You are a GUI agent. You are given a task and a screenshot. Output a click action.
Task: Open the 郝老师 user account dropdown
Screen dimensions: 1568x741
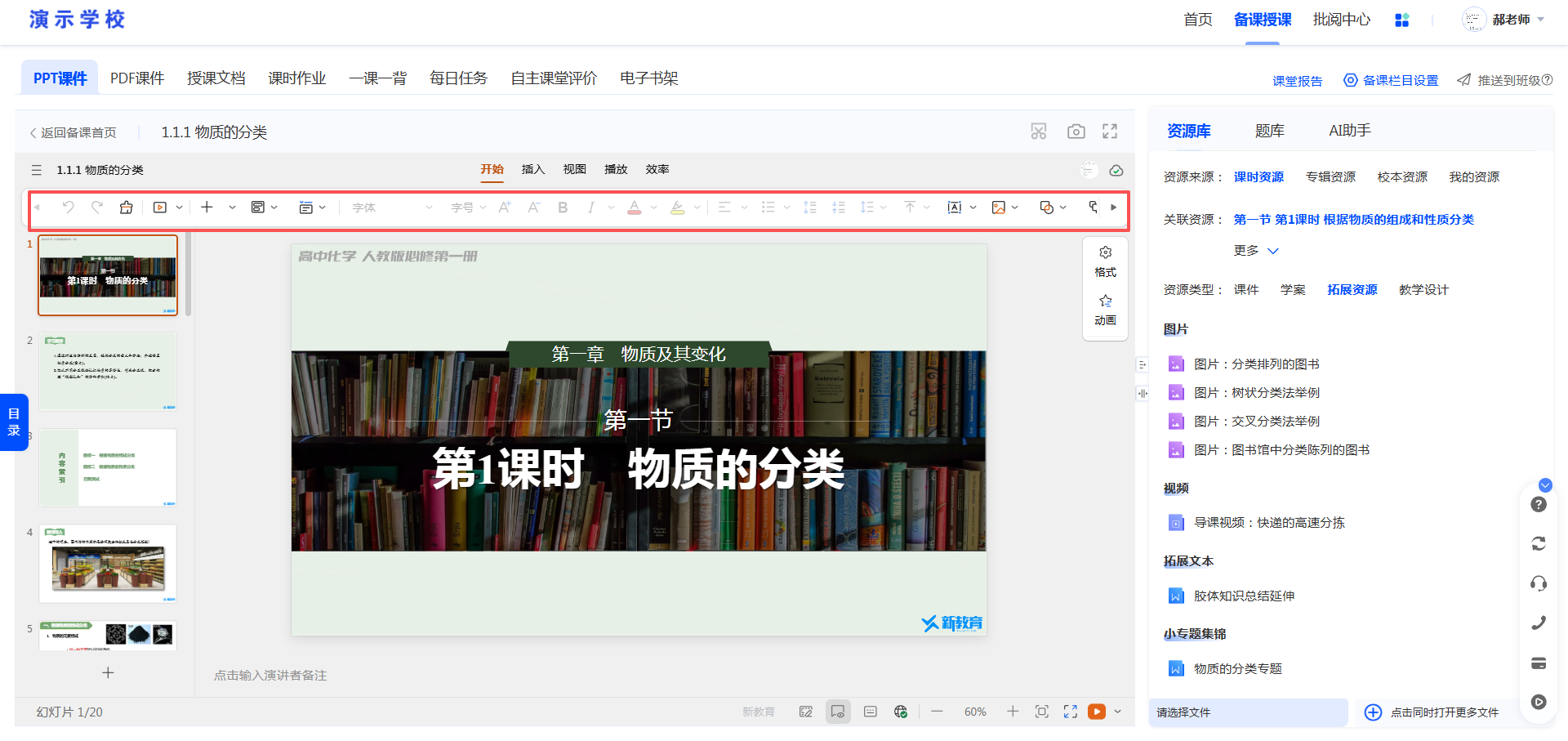click(x=1503, y=20)
